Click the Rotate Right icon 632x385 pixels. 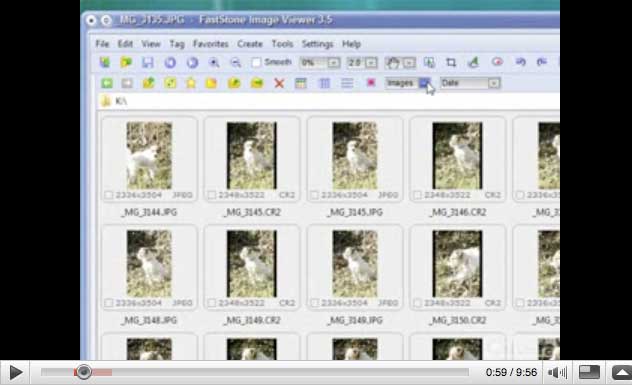[x=542, y=62]
